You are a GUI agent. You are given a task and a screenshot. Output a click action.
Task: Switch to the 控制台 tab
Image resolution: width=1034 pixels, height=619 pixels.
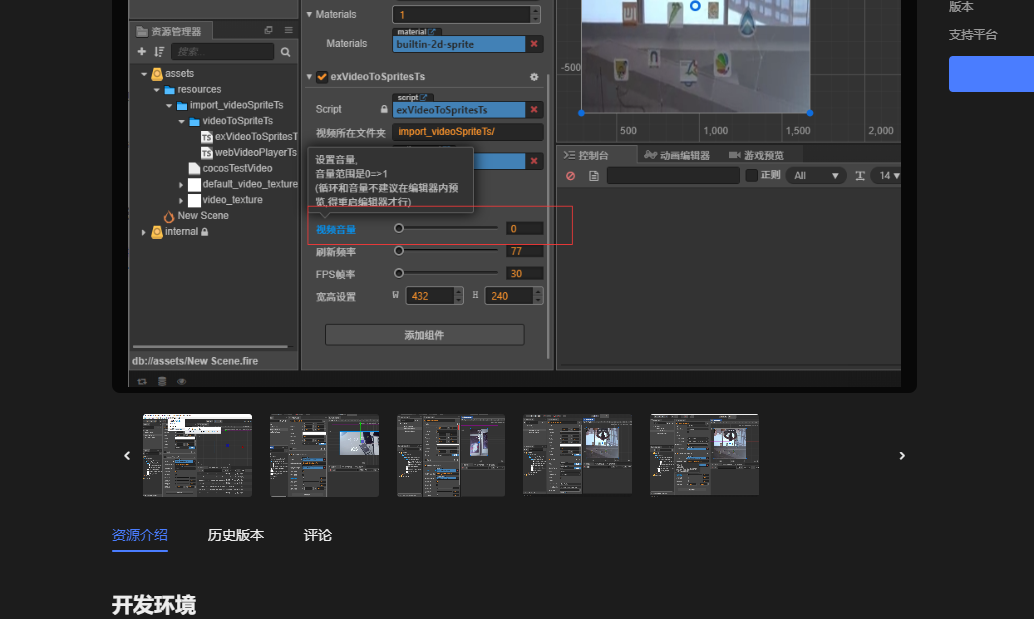click(586, 155)
